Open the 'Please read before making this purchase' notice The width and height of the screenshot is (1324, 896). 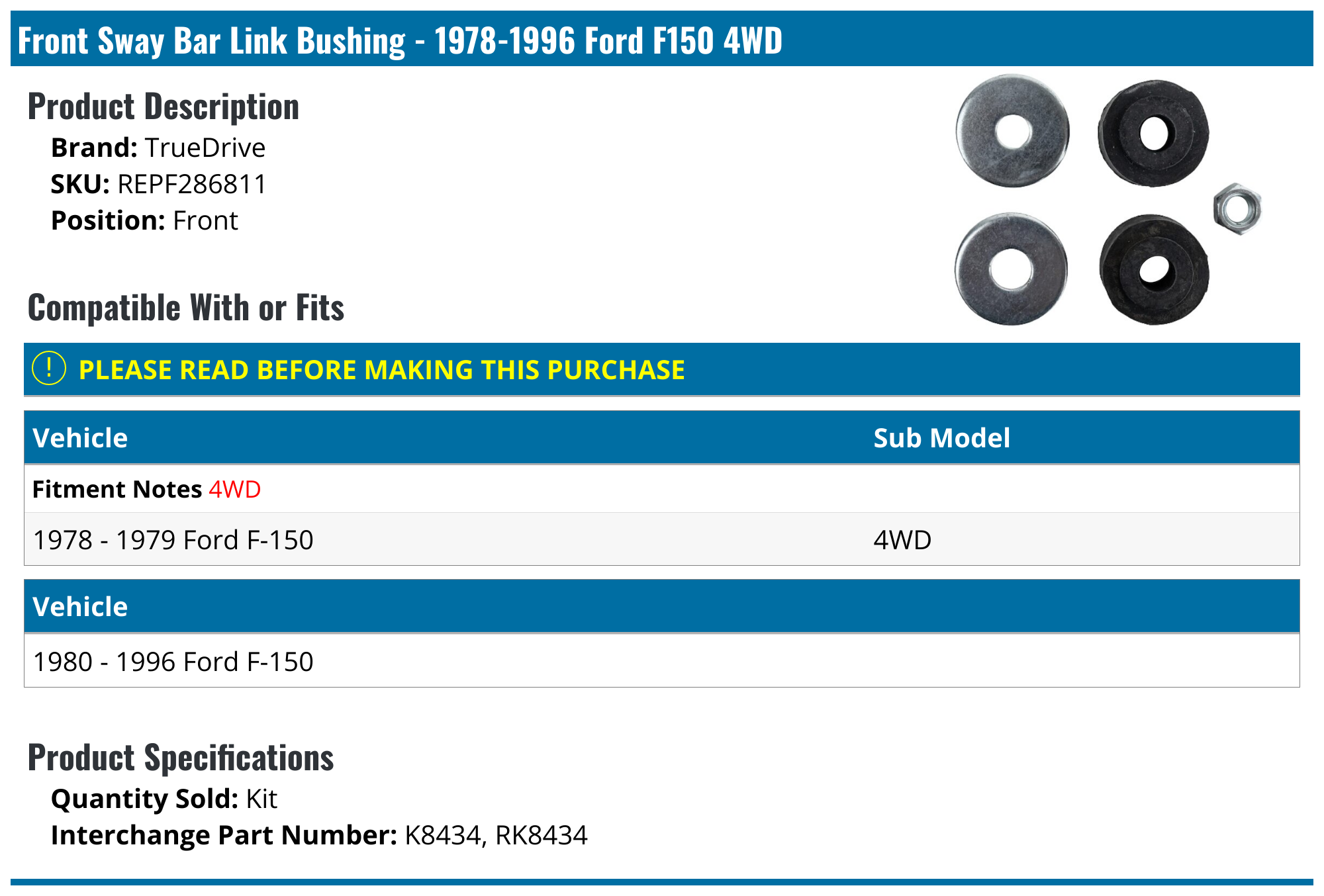(x=381, y=370)
